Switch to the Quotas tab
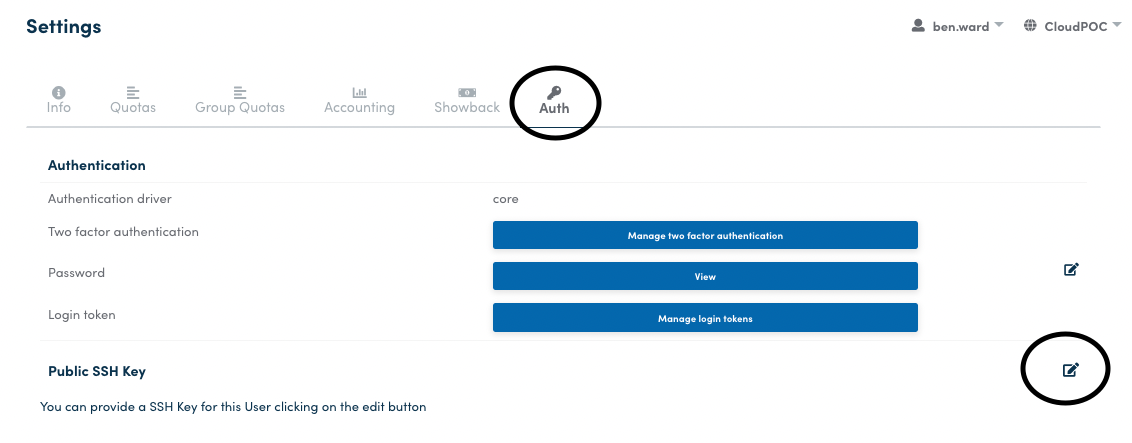Image resolution: width=1132 pixels, height=443 pixels. coord(133,107)
